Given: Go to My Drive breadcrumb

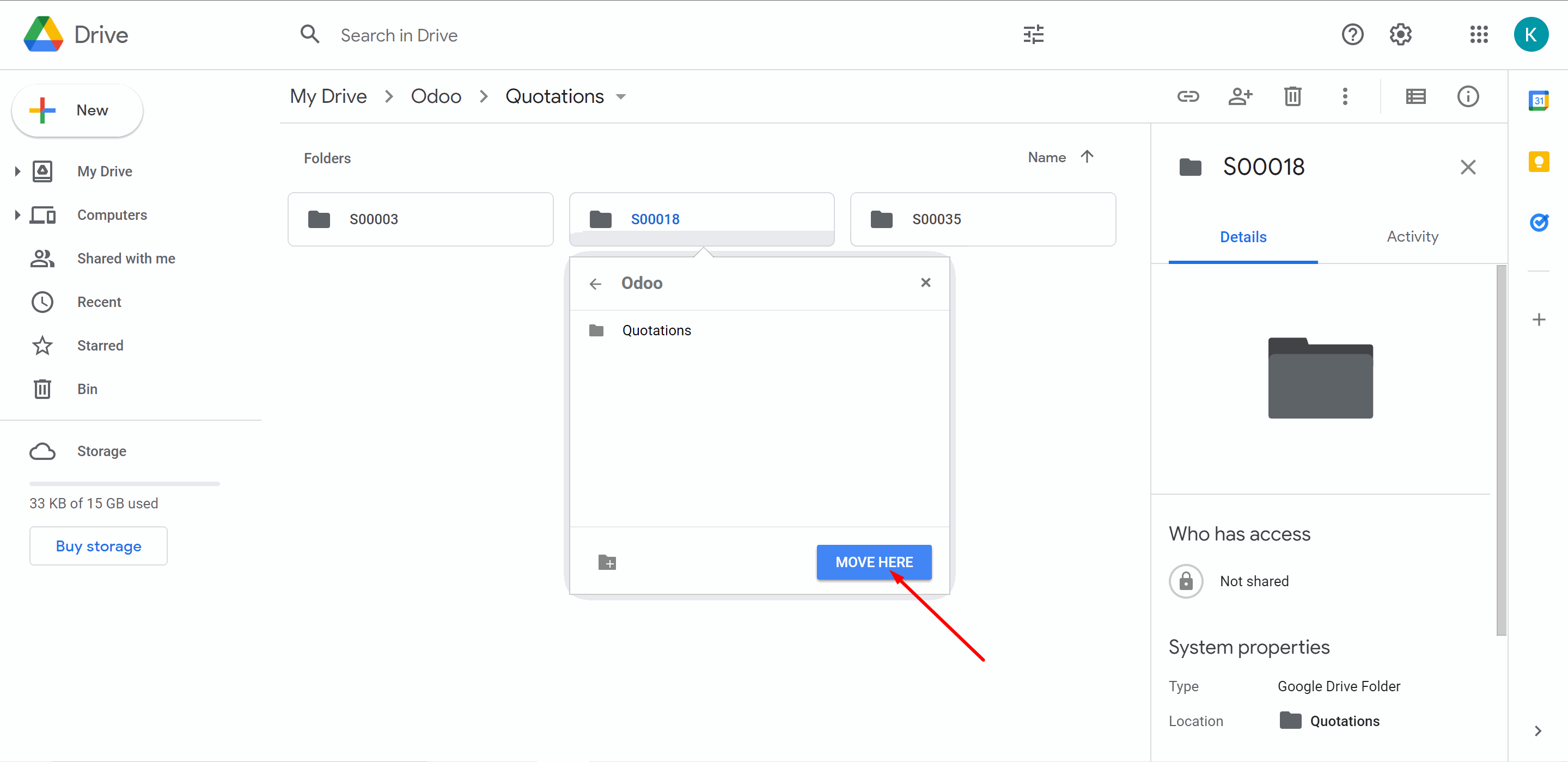Looking at the screenshot, I should tap(328, 96).
